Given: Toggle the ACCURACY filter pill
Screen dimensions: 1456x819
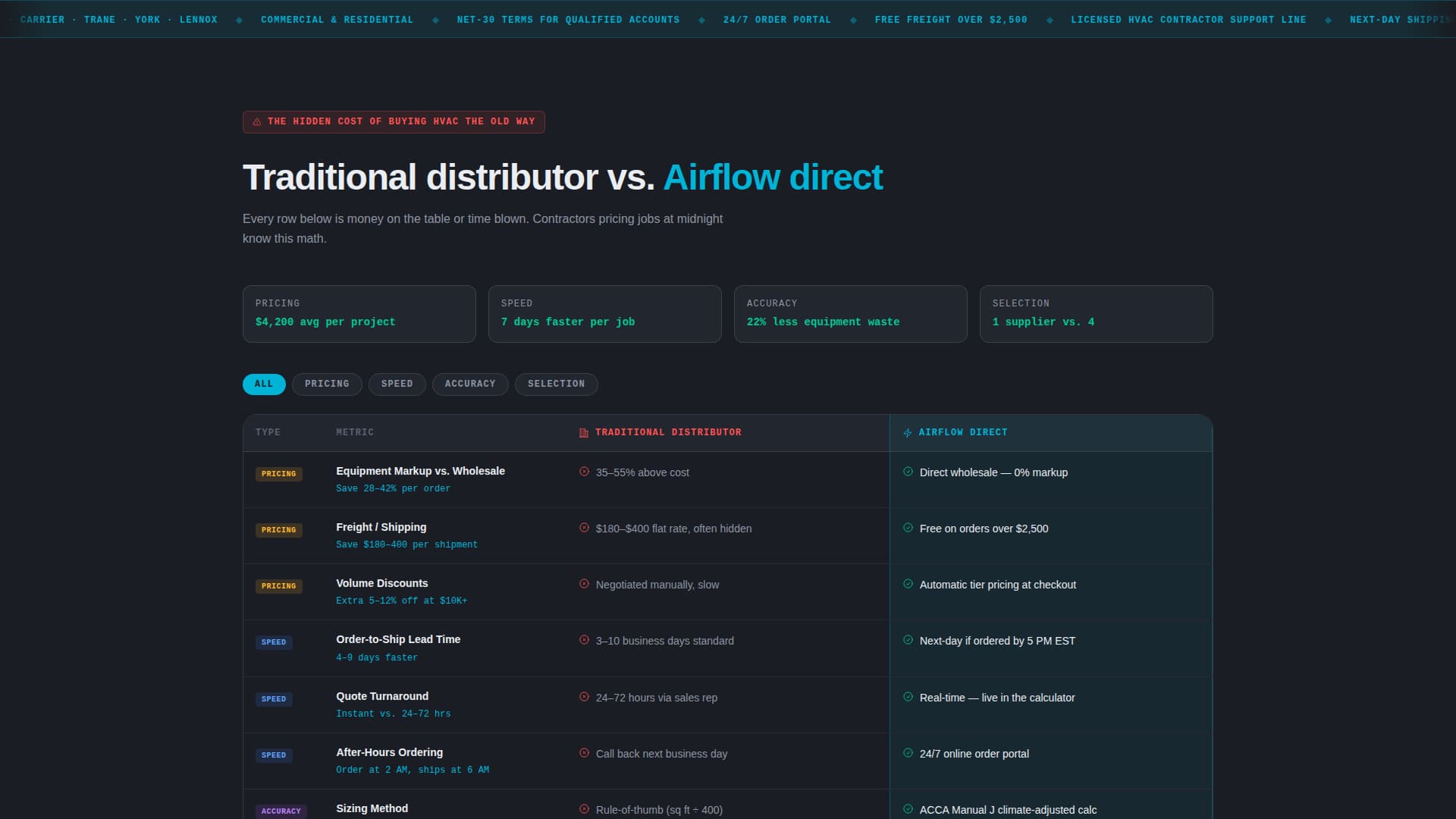Looking at the screenshot, I should [470, 384].
